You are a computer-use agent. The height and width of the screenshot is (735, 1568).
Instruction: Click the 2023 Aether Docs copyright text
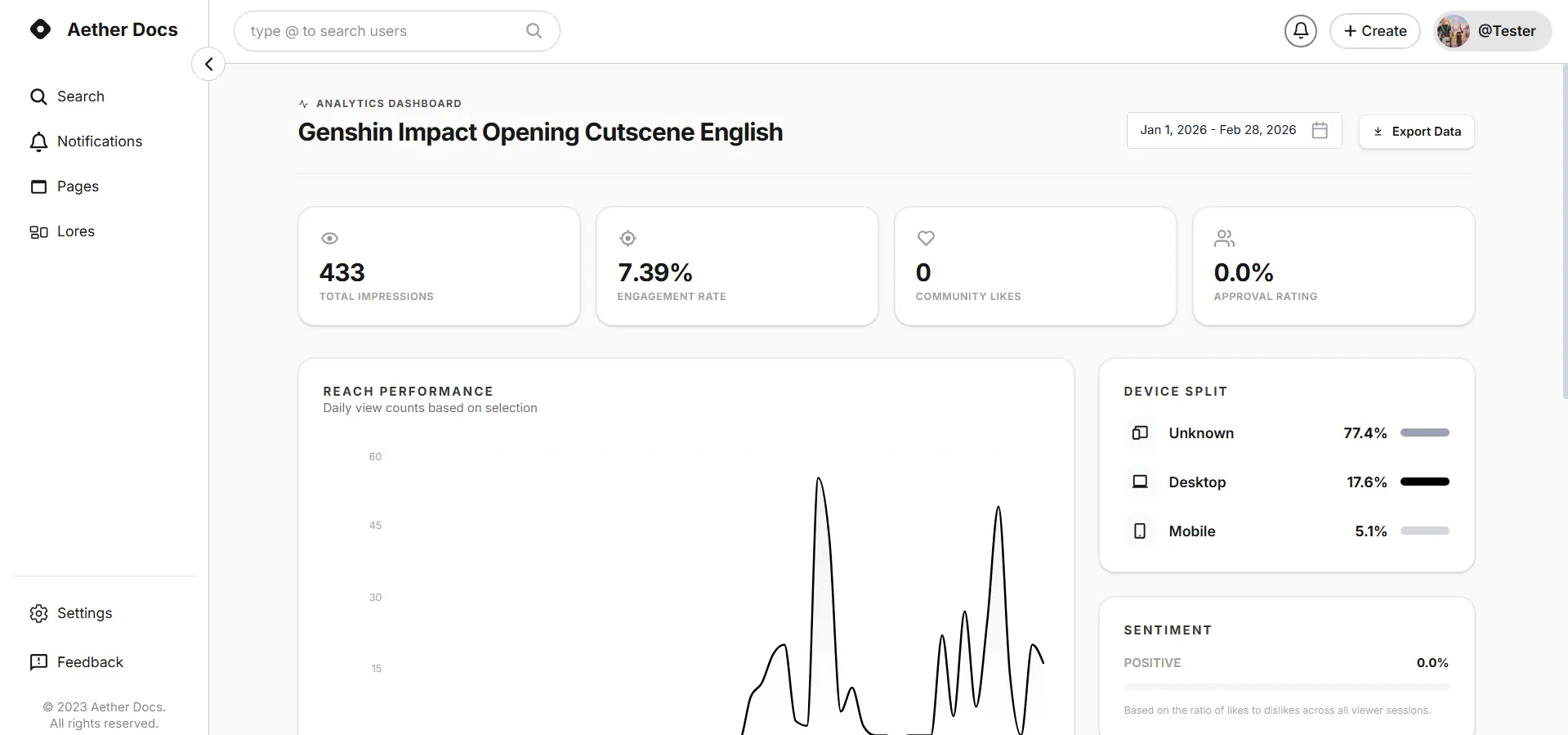[x=104, y=715]
